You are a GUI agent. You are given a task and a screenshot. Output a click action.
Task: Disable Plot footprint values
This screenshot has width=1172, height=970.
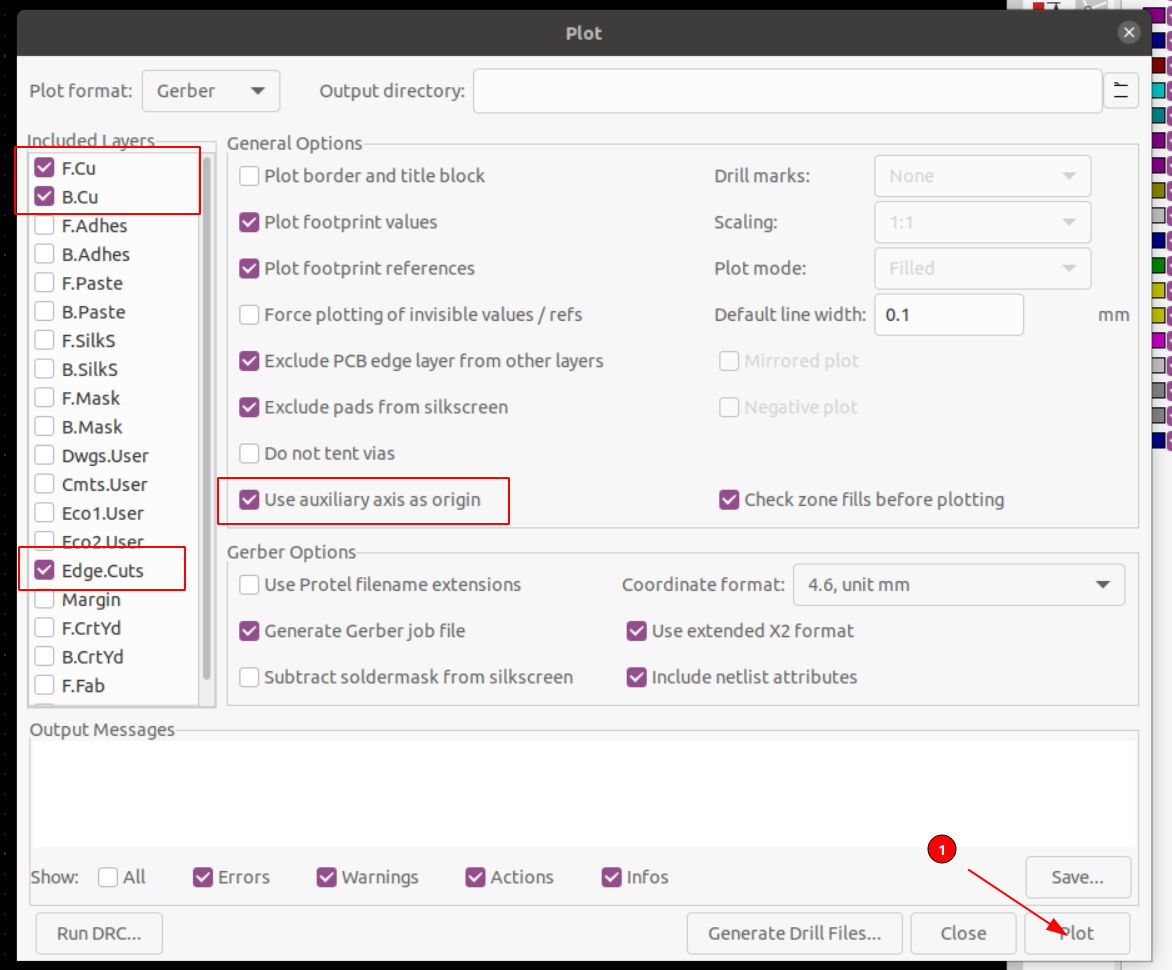249,222
